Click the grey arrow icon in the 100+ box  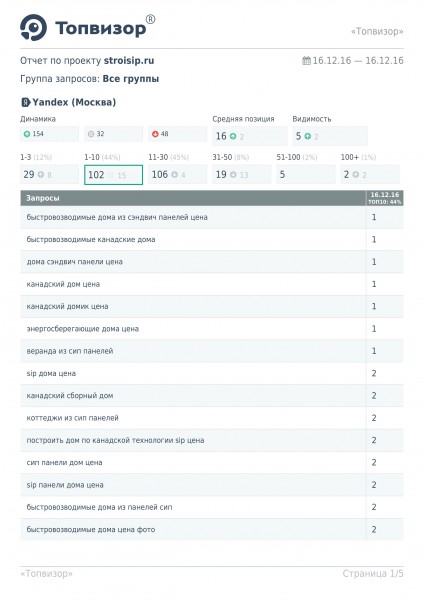(x=356, y=174)
